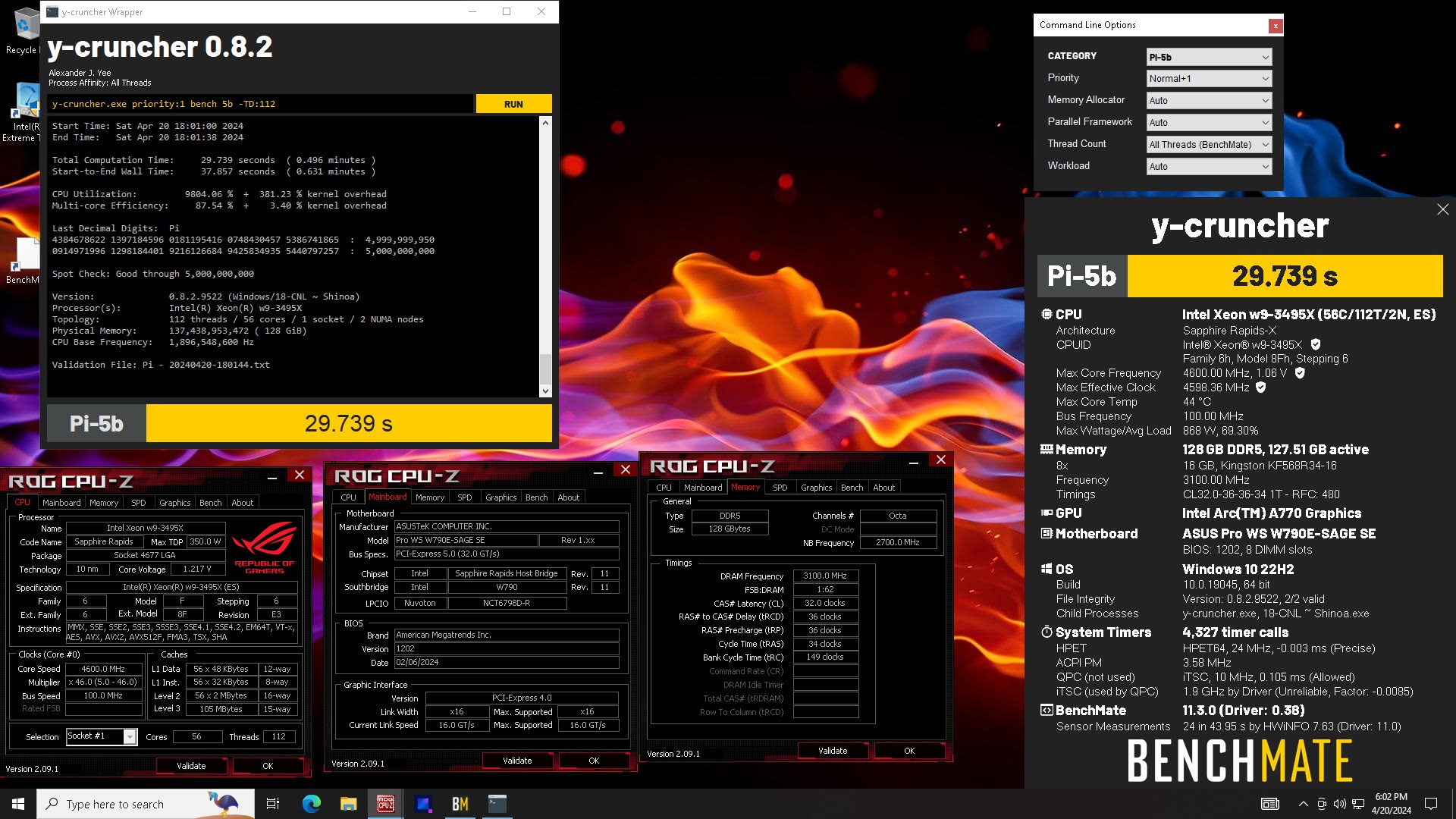Click the network tray icon
The image size is (1456, 819).
coord(1358,804)
